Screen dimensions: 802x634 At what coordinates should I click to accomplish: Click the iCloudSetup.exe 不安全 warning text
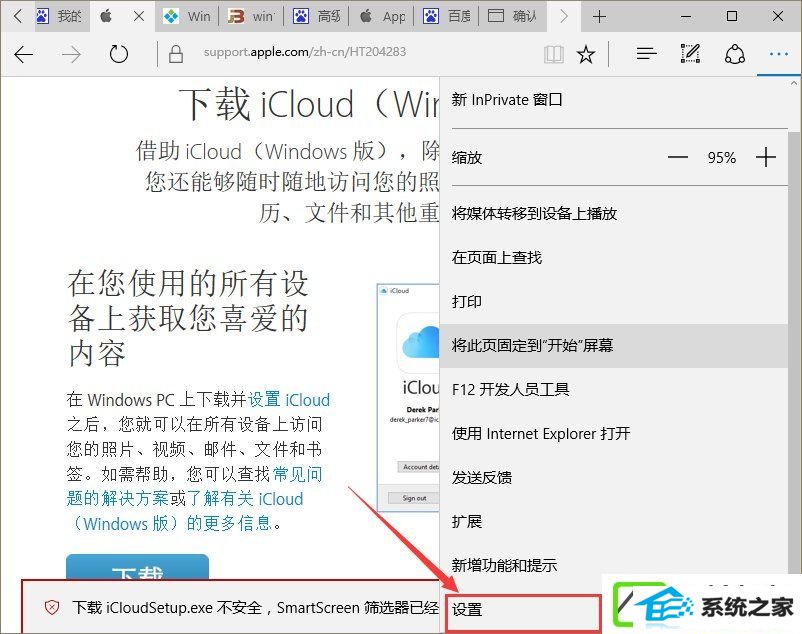[x=255, y=607]
